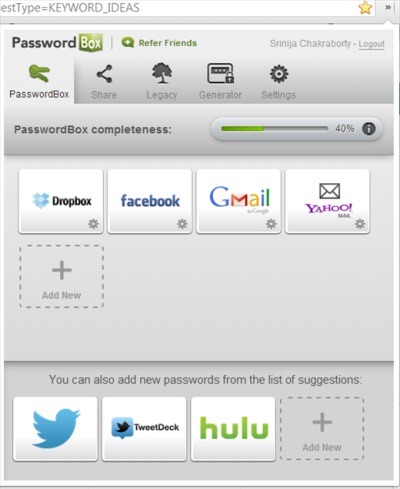Screen dimensions: 400x489
Task: Add TweetDeck from suggestions
Action: (144, 429)
